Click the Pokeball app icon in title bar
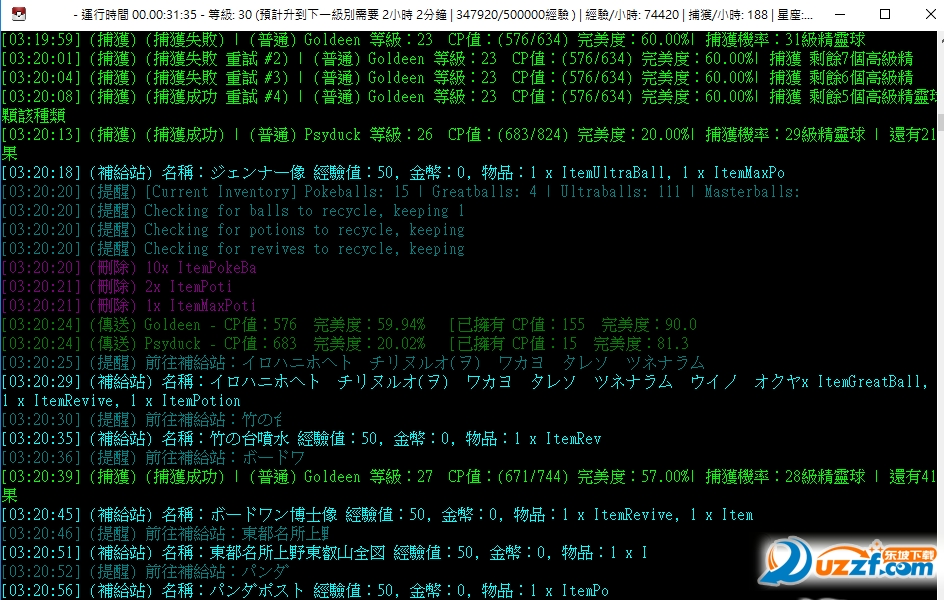 pos(19,14)
